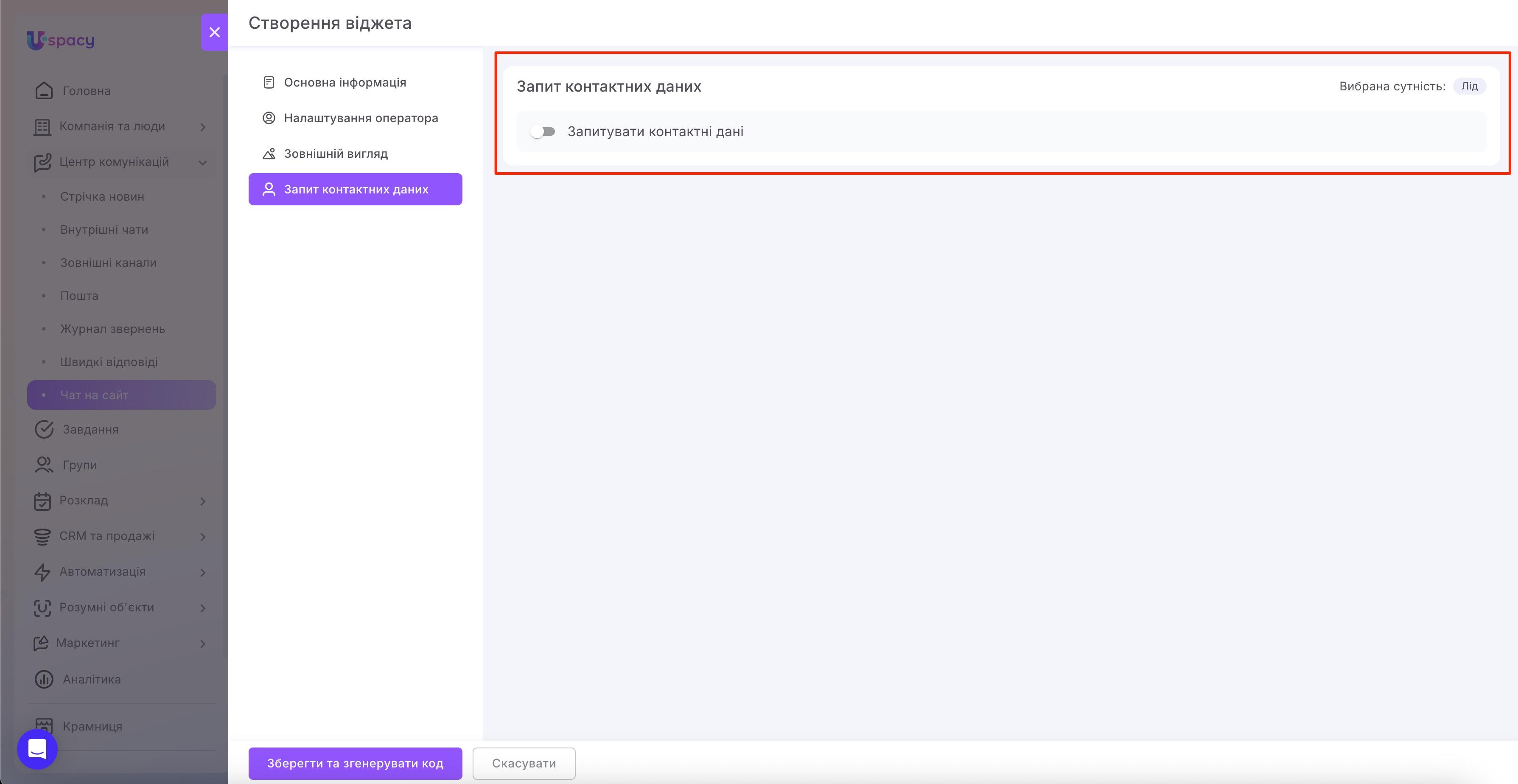Screen dimensions: 1518x784
Task: Expand the Розклад chevron
Action: point(203,501)
